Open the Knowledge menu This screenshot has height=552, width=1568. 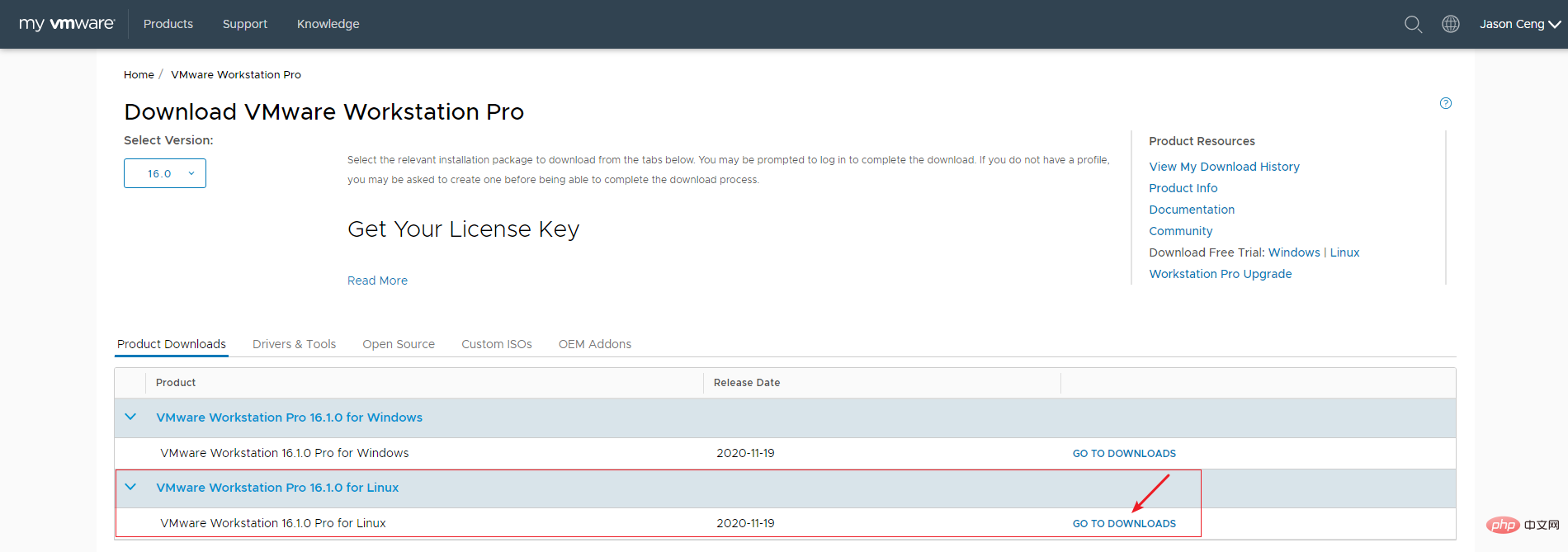328,24
